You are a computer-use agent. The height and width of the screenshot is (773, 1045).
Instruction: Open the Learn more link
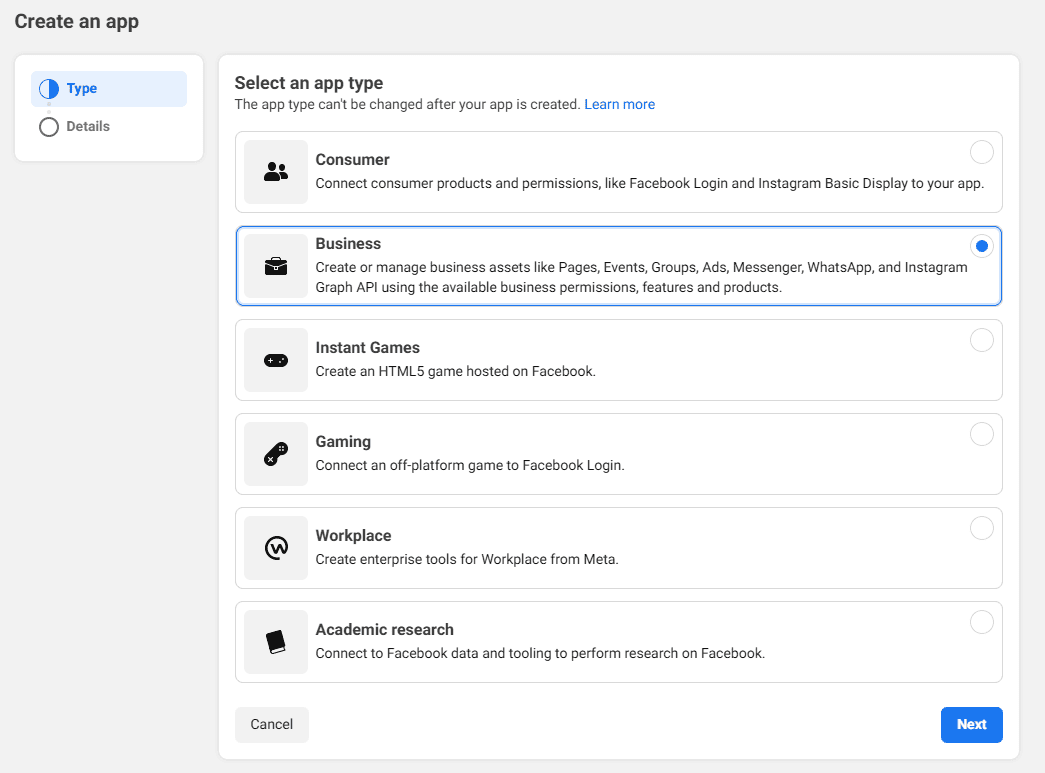pos(619,105)
